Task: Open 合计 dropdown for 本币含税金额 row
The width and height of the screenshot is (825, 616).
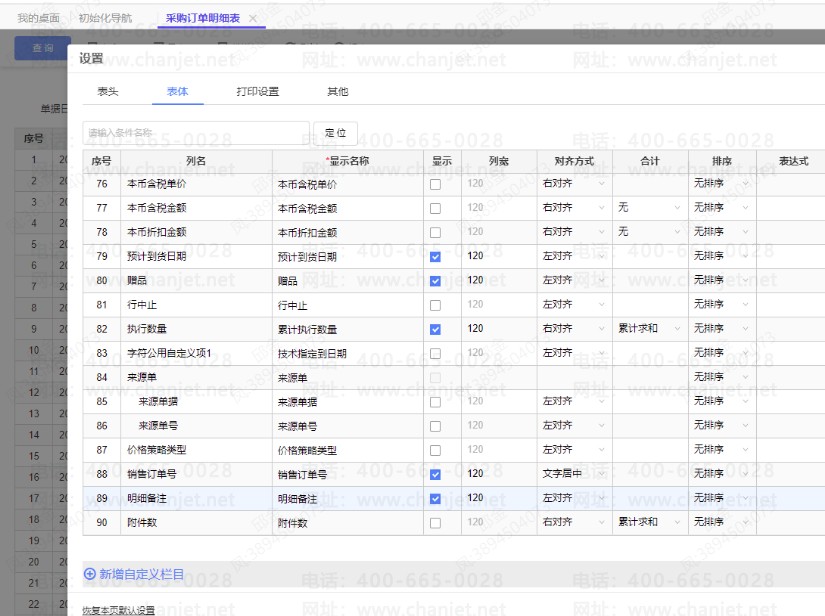Action: (649, 208)
